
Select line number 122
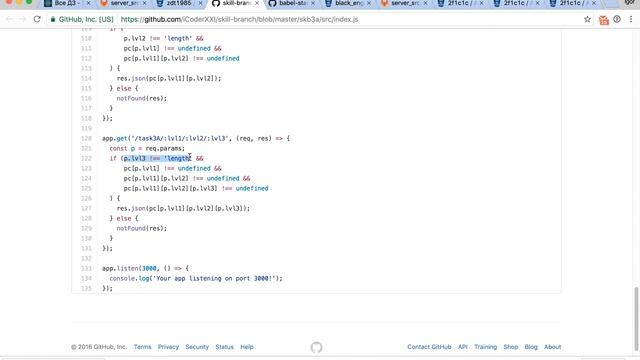(87, 158)
